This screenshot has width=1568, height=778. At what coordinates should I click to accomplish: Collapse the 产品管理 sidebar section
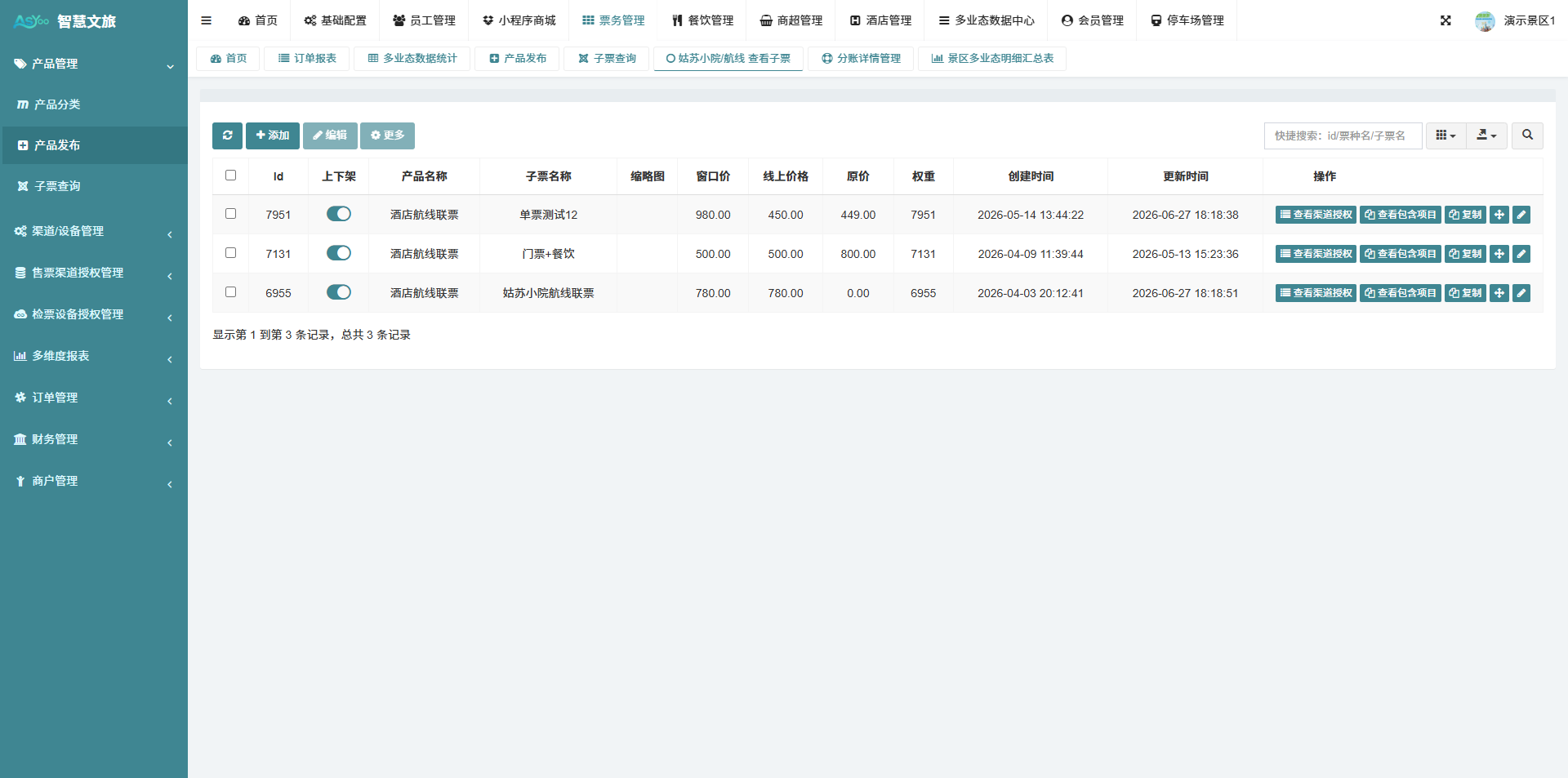click(94, 64)
